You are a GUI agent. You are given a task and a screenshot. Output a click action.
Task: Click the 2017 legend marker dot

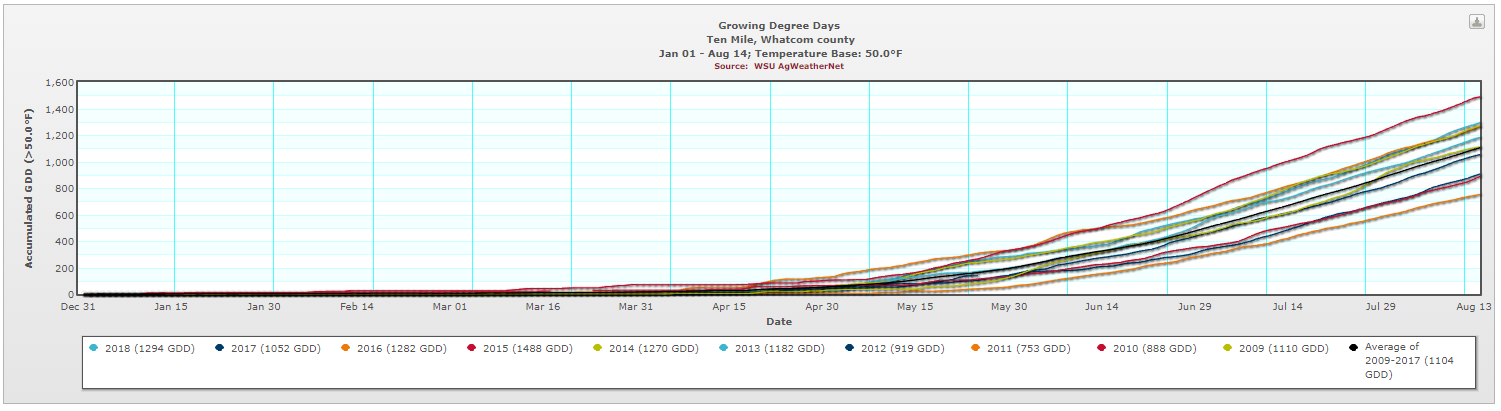click(x=219, y=349)
